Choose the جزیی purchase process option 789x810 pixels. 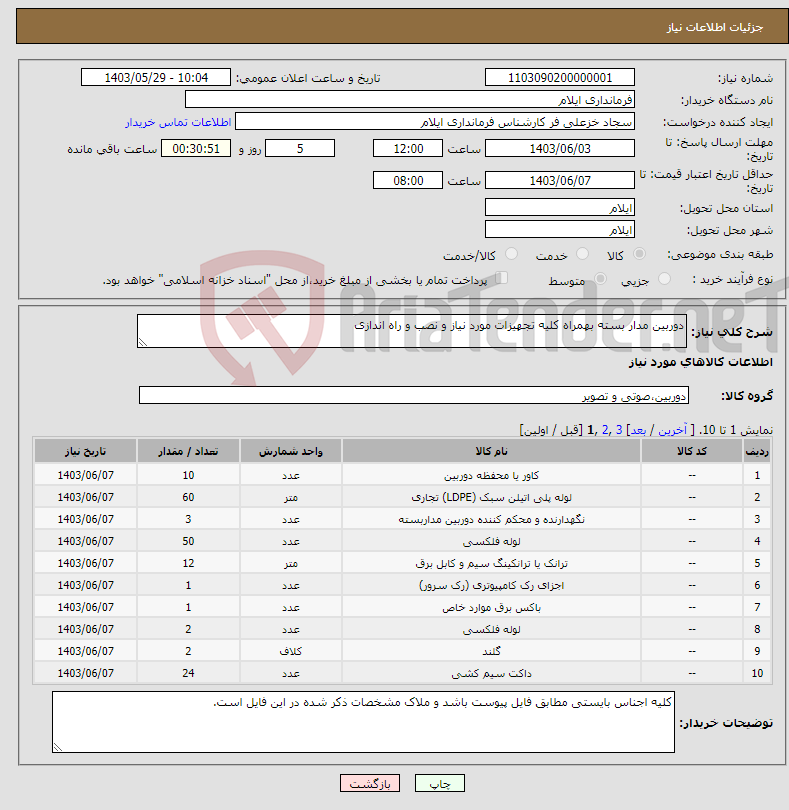pyautogui.click(x=664, y=279)
